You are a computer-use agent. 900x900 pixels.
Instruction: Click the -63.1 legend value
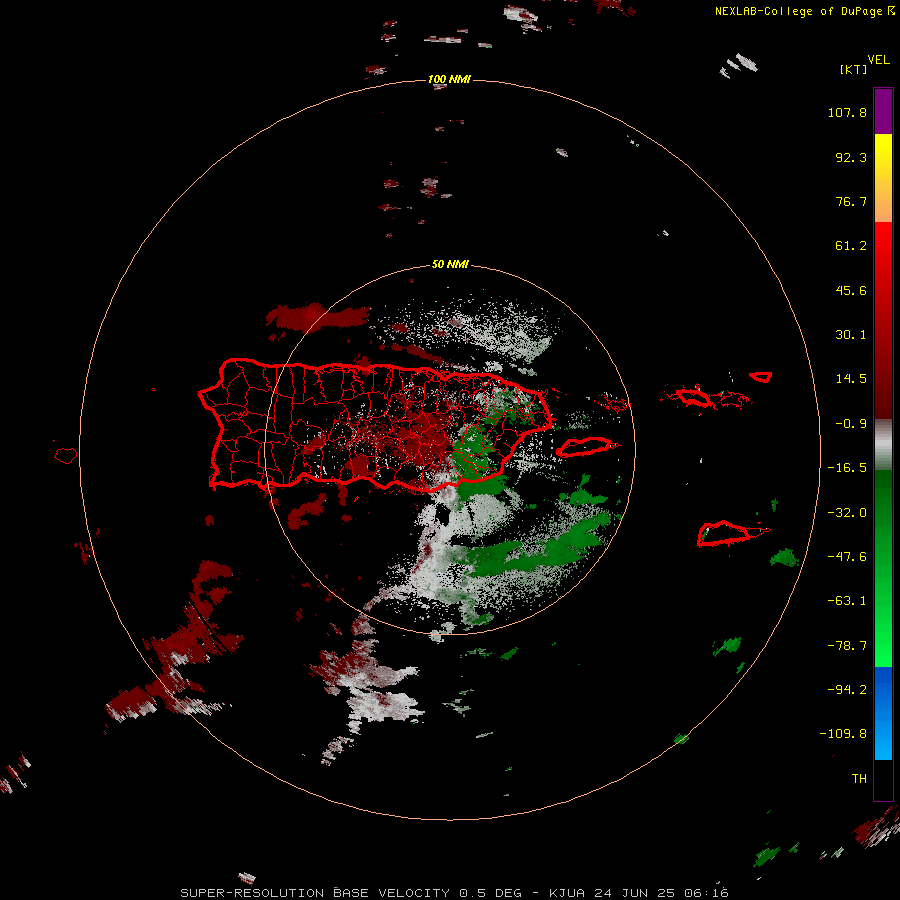[847, 601]
